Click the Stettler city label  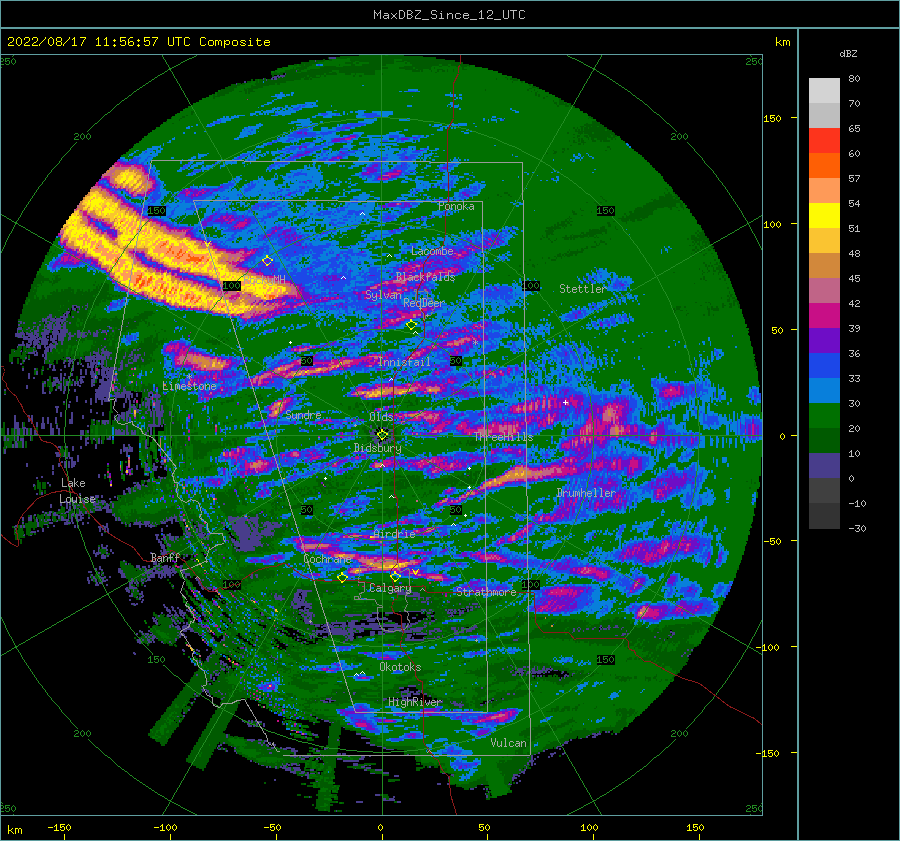[583, 289]
